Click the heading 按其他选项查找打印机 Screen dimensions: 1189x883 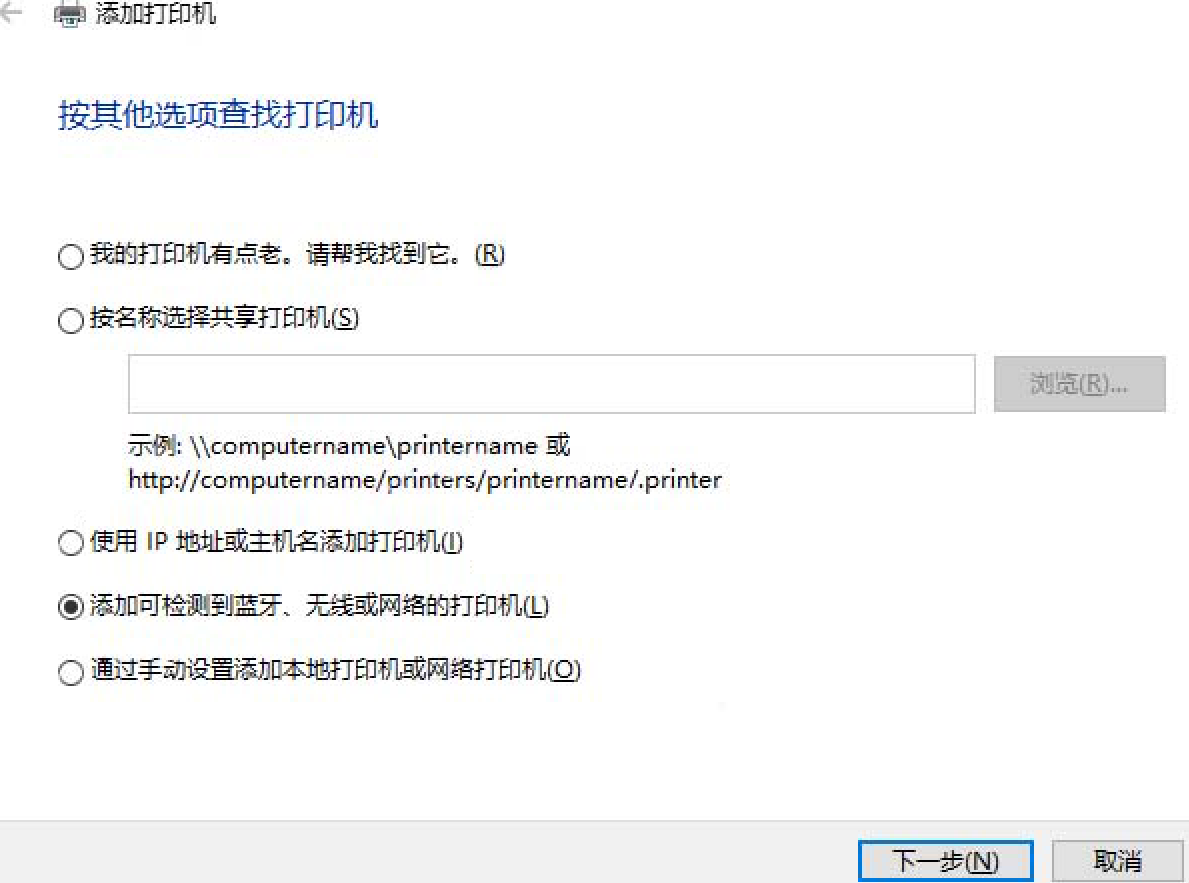[x=218, y=115]
